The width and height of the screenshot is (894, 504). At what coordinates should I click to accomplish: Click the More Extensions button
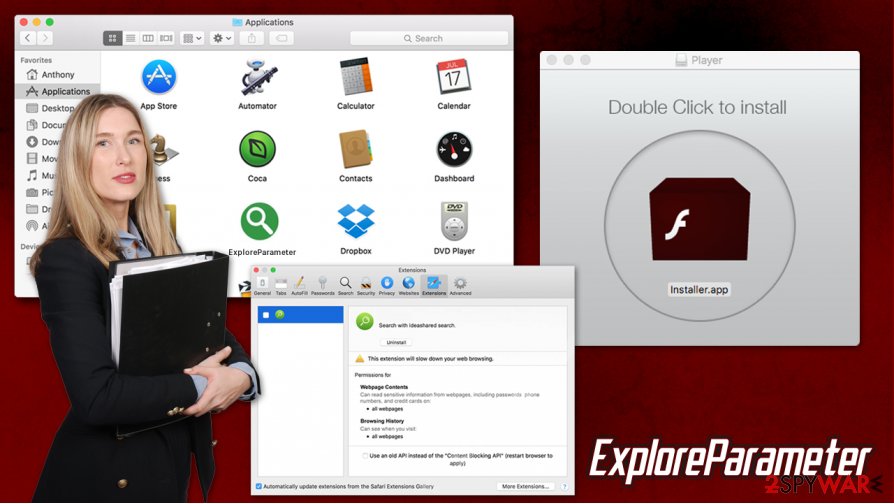(525, 486)
